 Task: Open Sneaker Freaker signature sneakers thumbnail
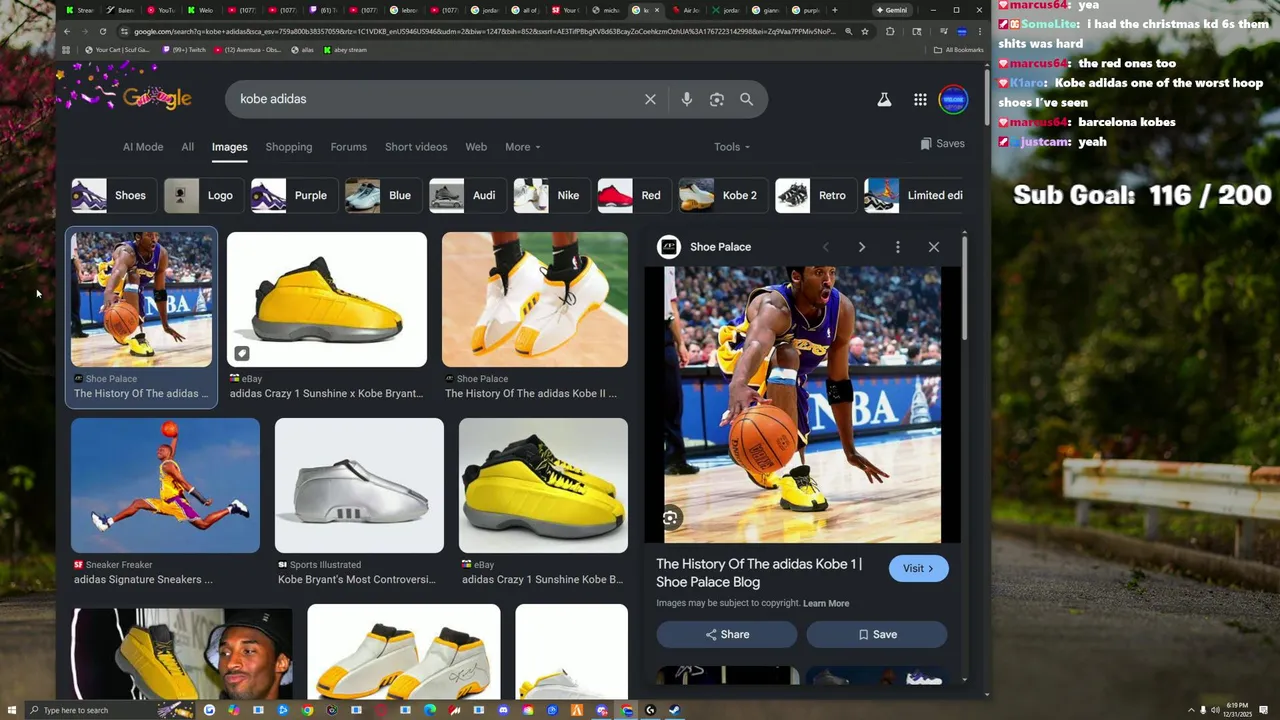pos(165,485)
